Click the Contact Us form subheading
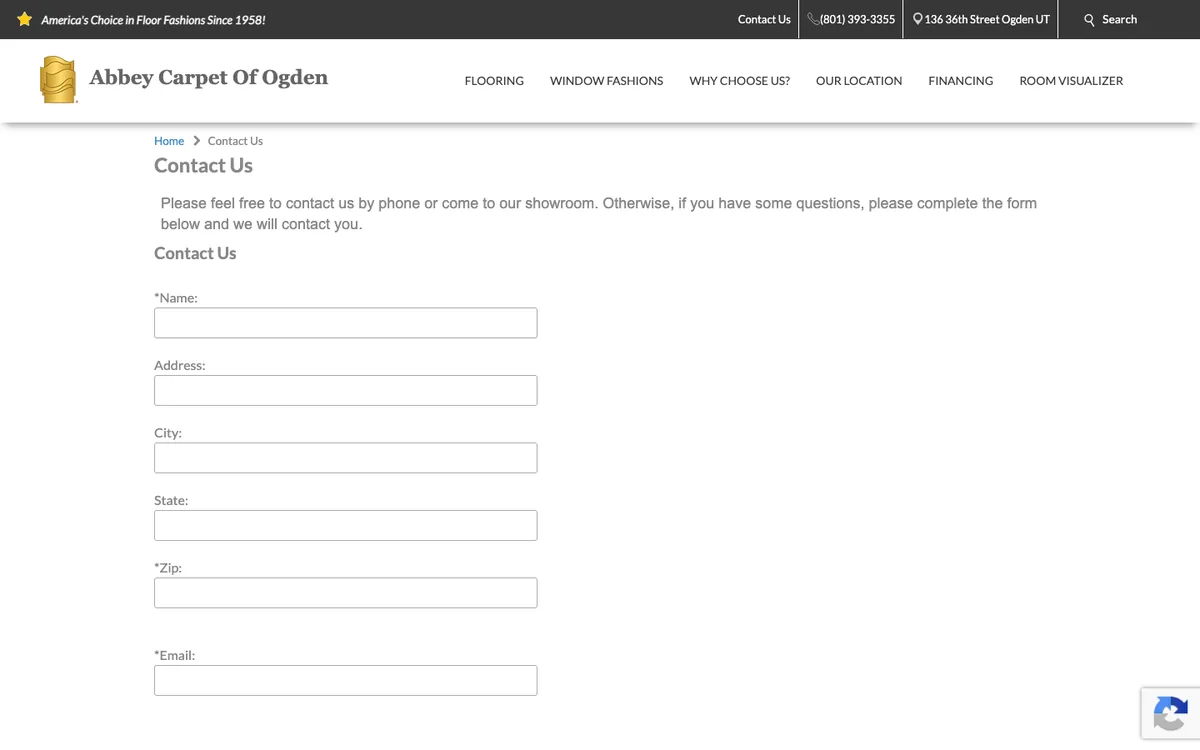1200x750 pixels. point(195,253)
